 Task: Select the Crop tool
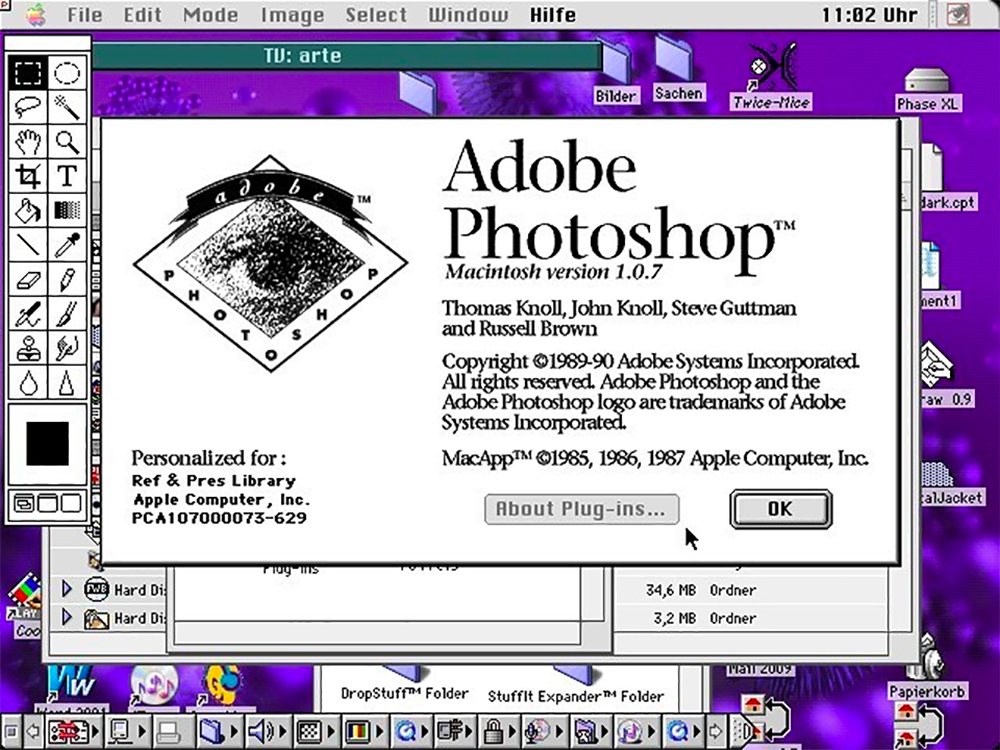pos(28,176)
